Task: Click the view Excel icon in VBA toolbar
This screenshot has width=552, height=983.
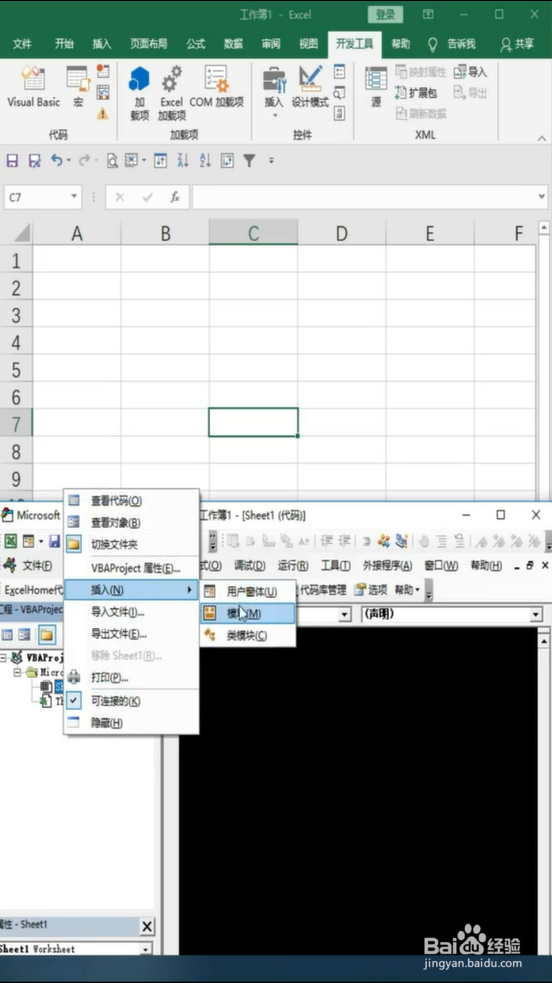Action: (11, 540)
